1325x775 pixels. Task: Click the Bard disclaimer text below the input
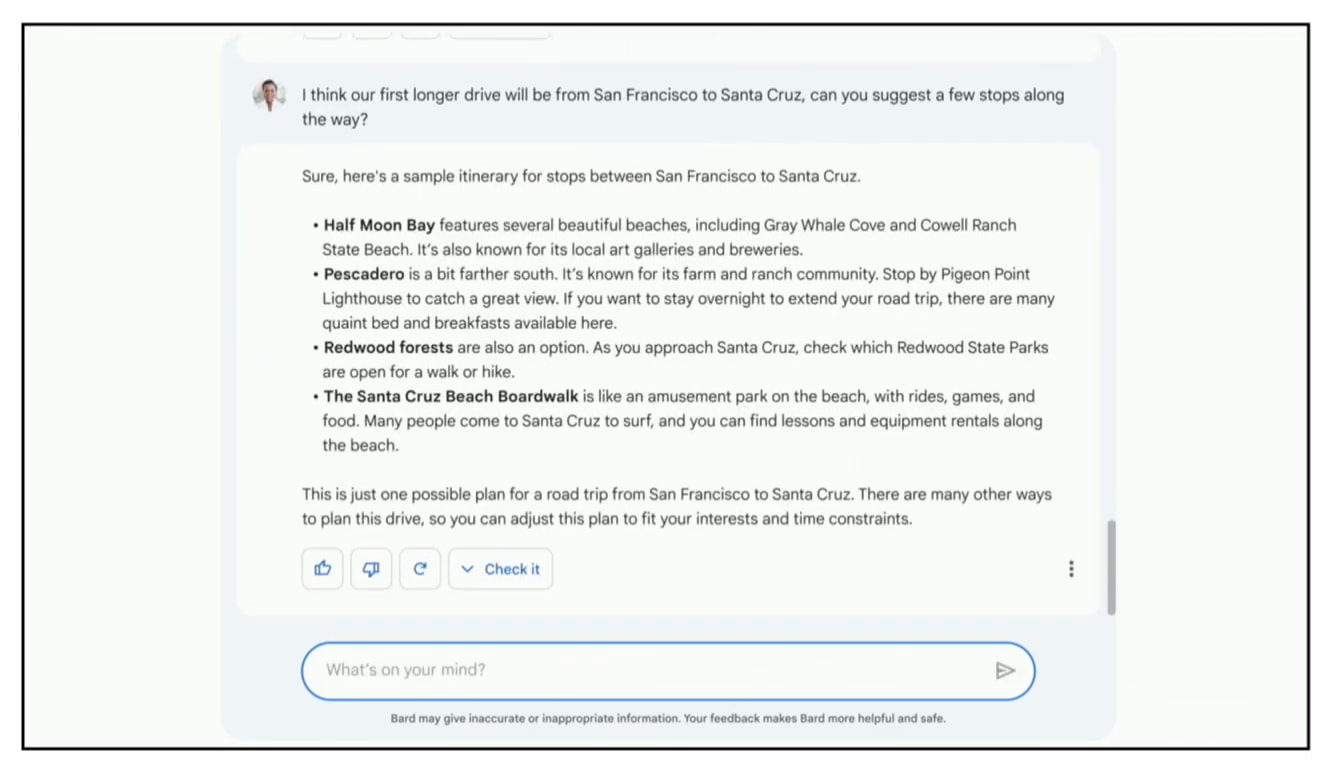[x=667, y=717]
